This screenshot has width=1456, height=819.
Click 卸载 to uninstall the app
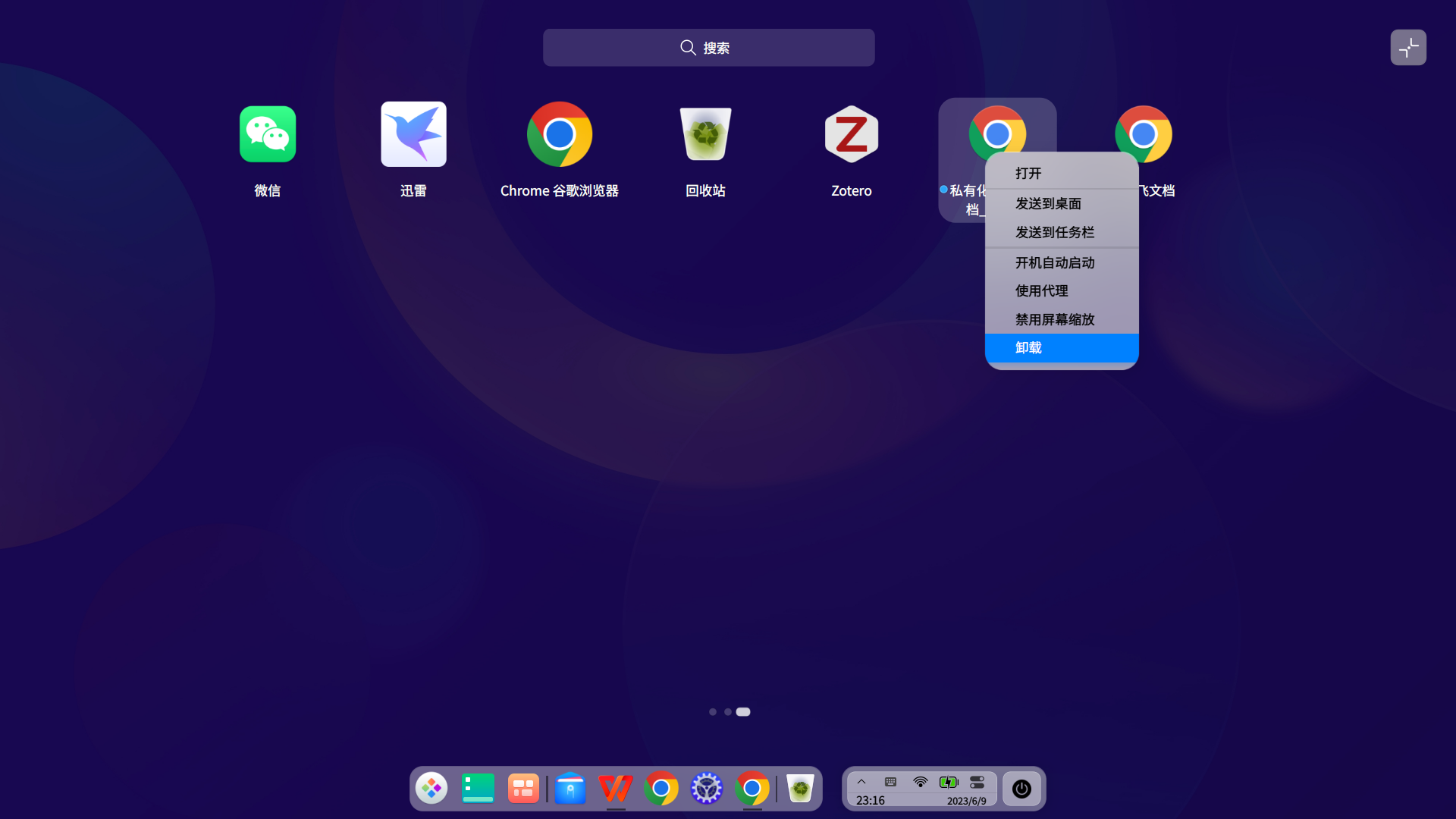pos(1062,348)
